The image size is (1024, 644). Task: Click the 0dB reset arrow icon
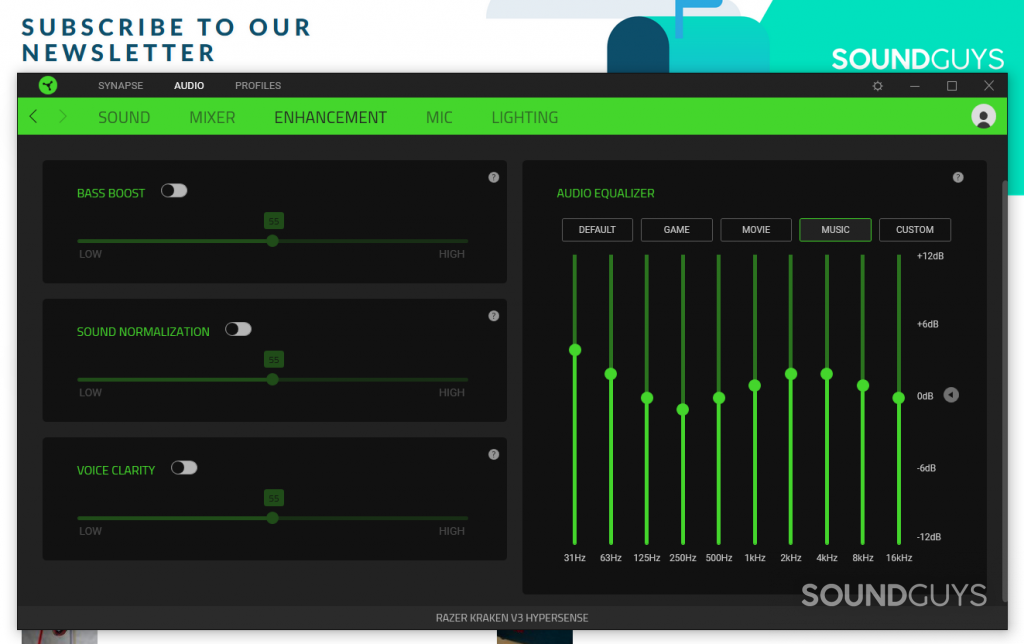click(x=952, y=395)
